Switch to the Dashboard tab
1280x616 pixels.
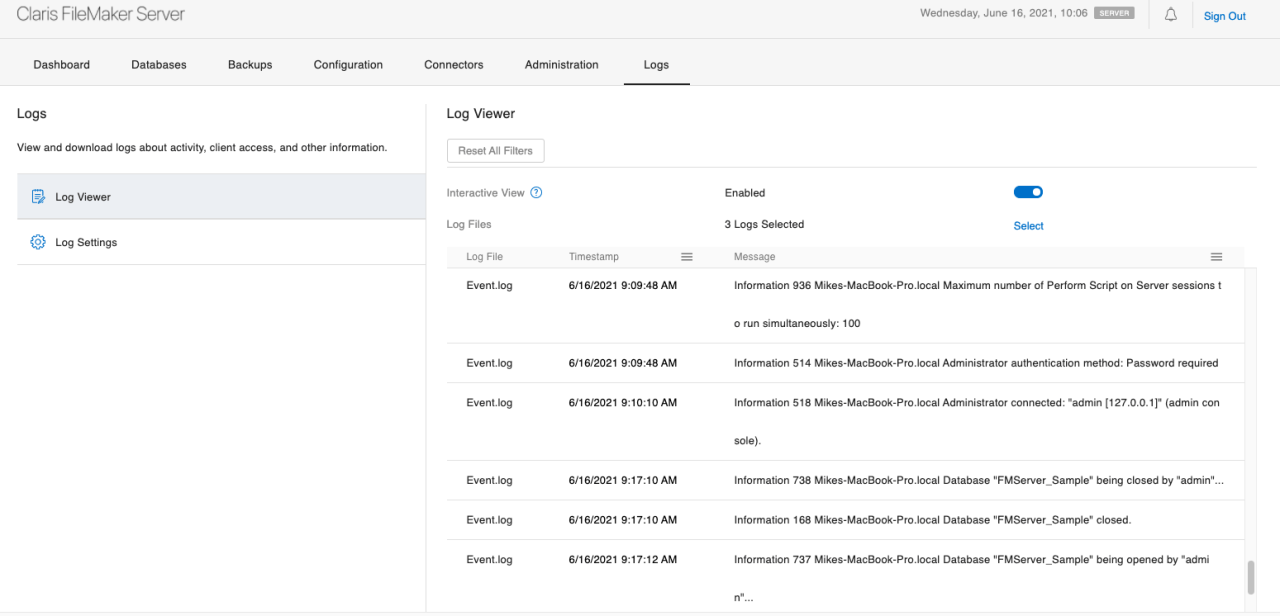click(62, 65)
